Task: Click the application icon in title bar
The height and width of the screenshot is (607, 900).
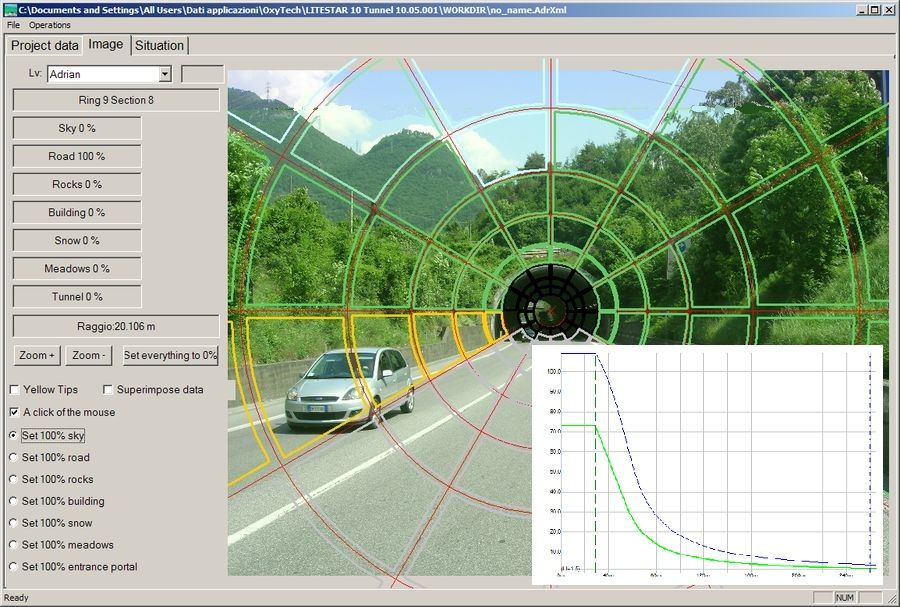Action: point(10,10)
